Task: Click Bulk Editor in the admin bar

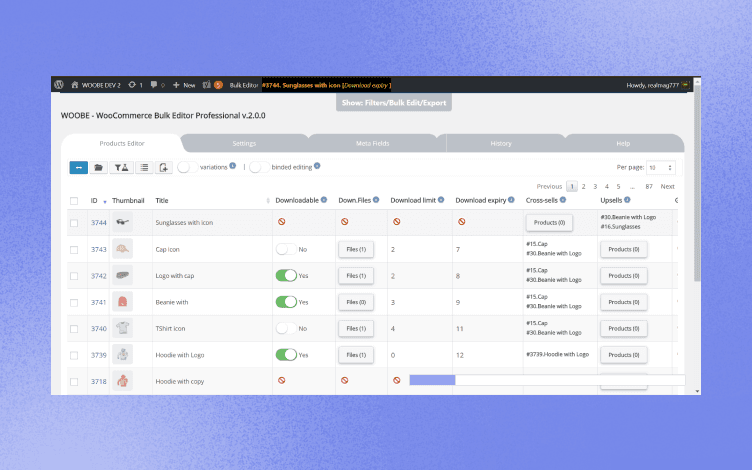Action: coord(244,85)
